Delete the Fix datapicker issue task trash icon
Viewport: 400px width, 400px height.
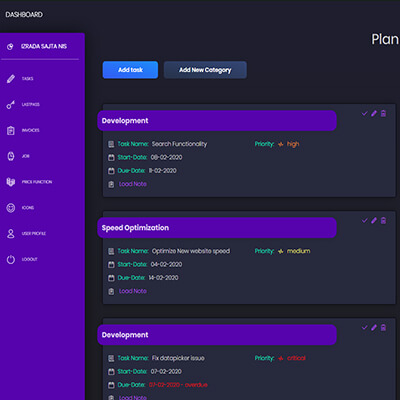click(383, 328)
